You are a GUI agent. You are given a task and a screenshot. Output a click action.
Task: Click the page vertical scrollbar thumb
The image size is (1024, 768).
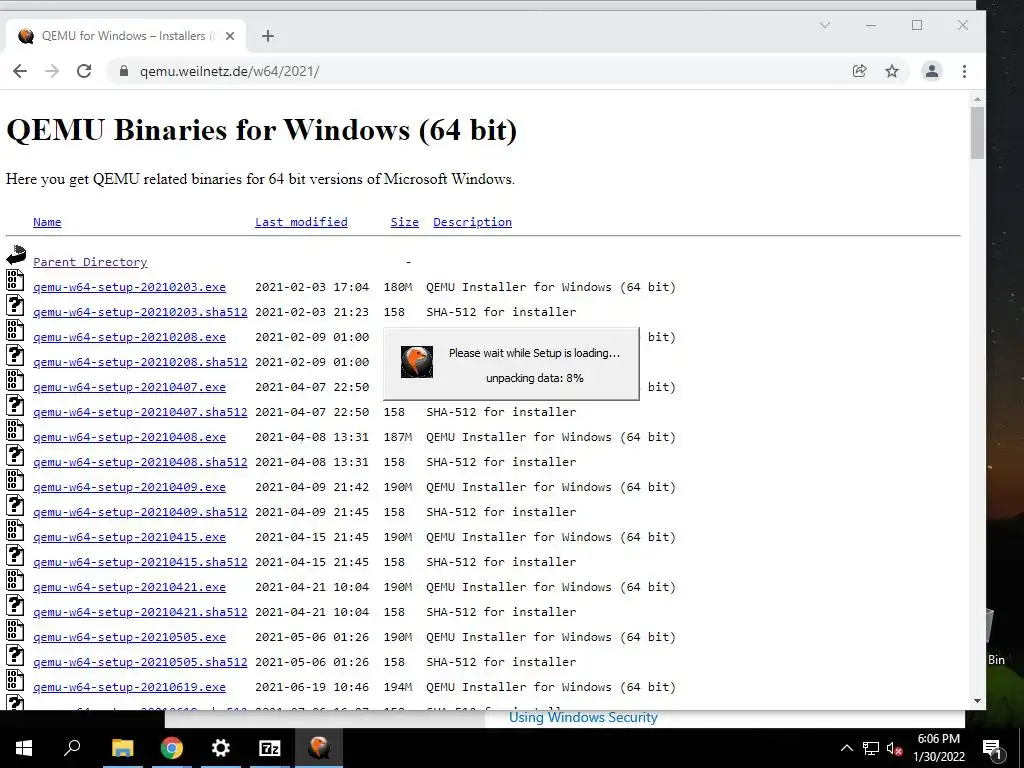click(977, 133)
